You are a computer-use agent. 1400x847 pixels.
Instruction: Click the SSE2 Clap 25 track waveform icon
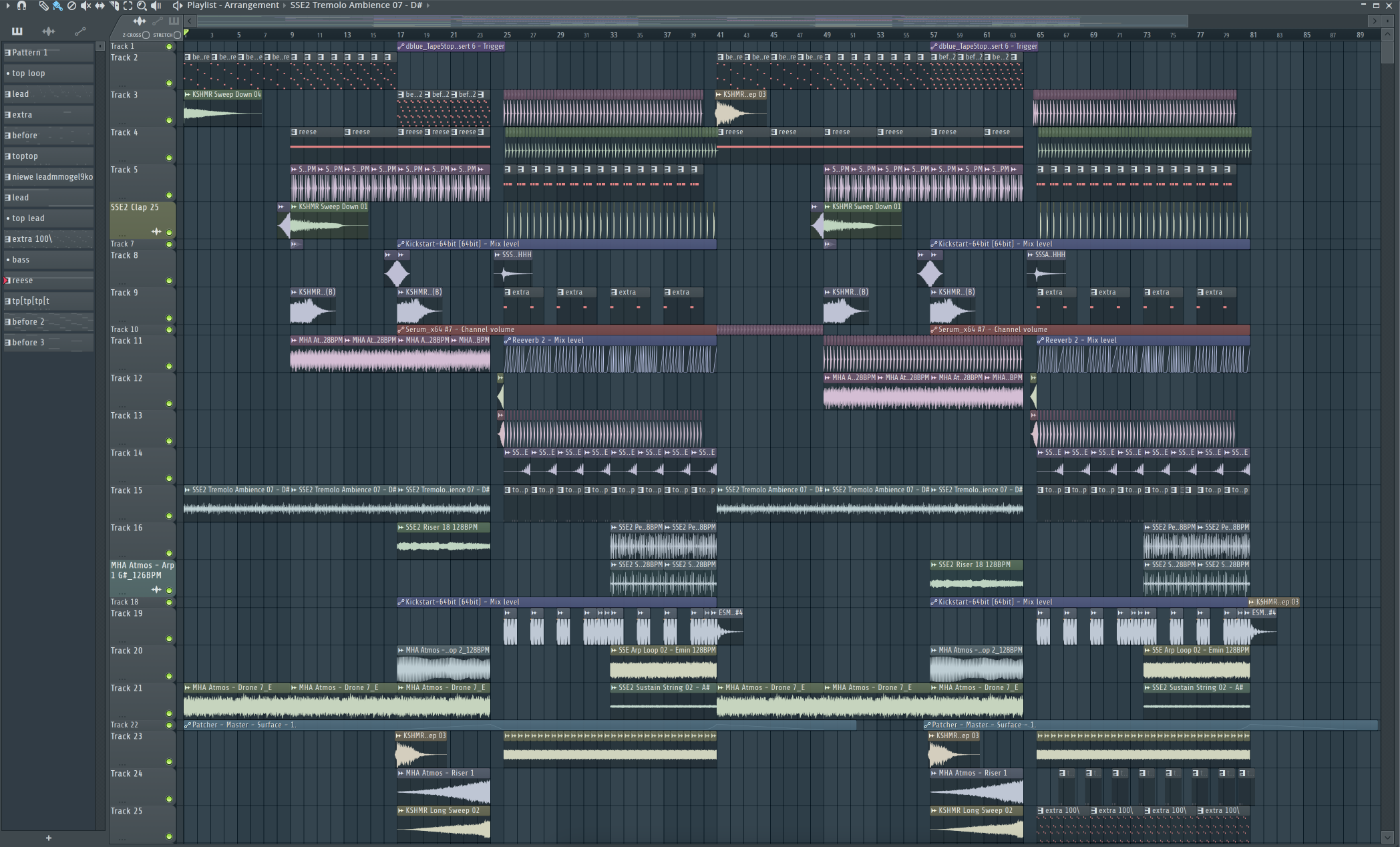click(x=156, y=232)
